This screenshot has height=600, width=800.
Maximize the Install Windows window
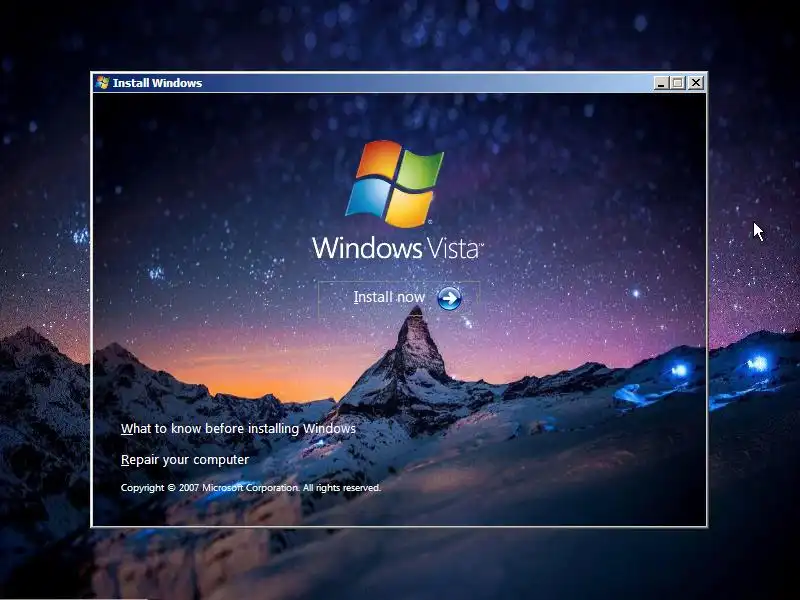[x=678, y=83]
